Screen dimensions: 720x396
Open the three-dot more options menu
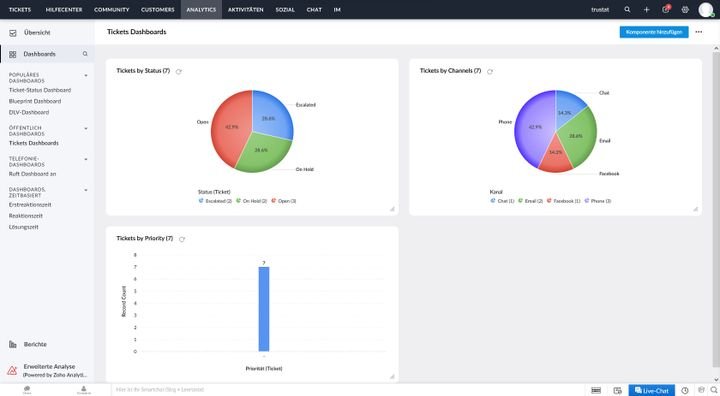pos(698,32)
